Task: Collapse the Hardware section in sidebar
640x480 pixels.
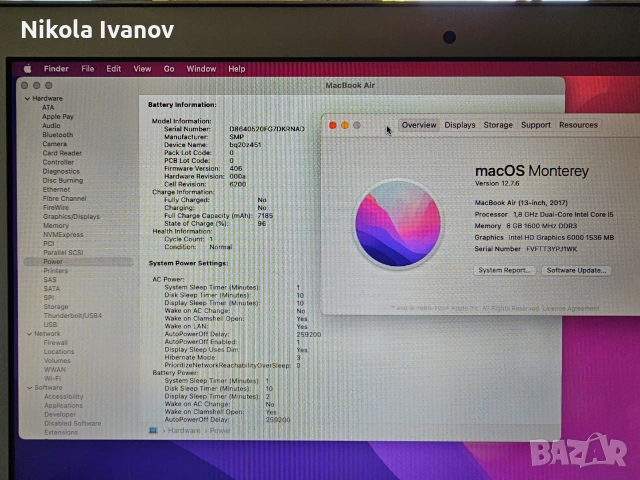Action: [27, 98]
